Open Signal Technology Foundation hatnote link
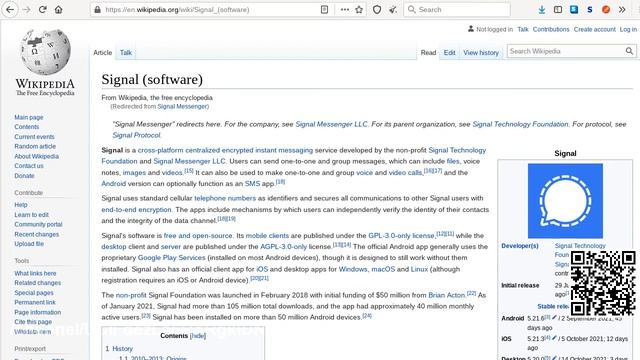The image size is (640, 360). pos(520,124)
